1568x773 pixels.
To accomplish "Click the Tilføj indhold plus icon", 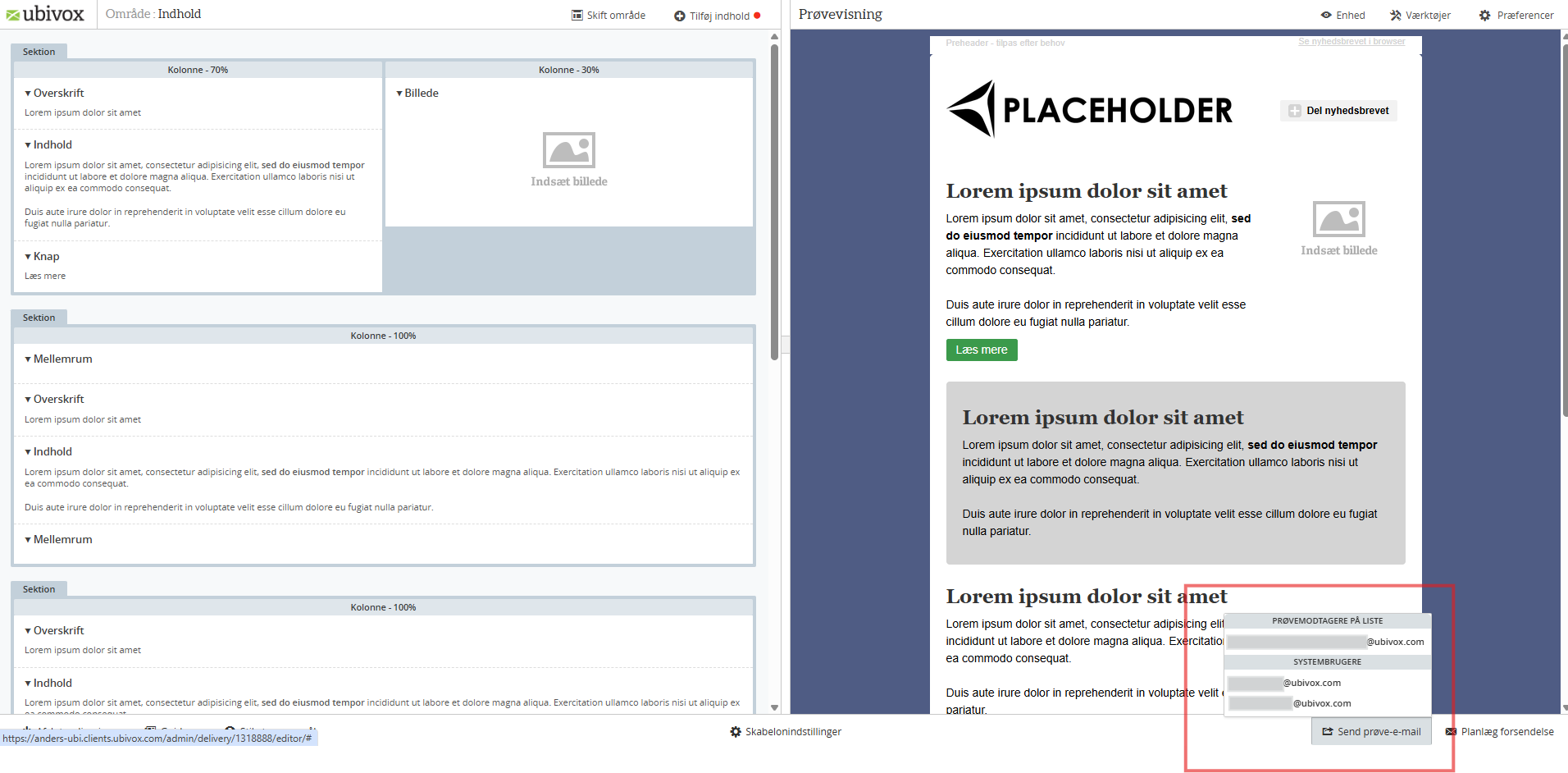I will 680,16.
